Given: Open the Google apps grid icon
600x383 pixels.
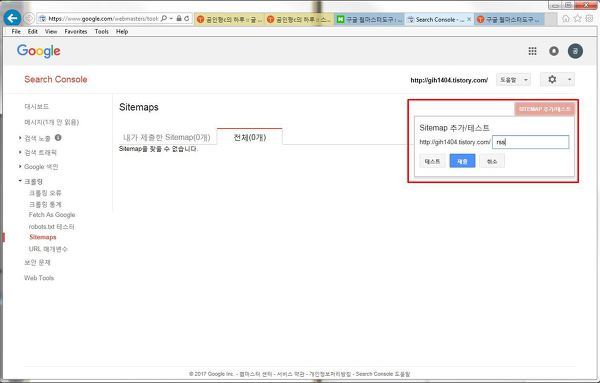Looking at the screenshot, I should point(532,51).
